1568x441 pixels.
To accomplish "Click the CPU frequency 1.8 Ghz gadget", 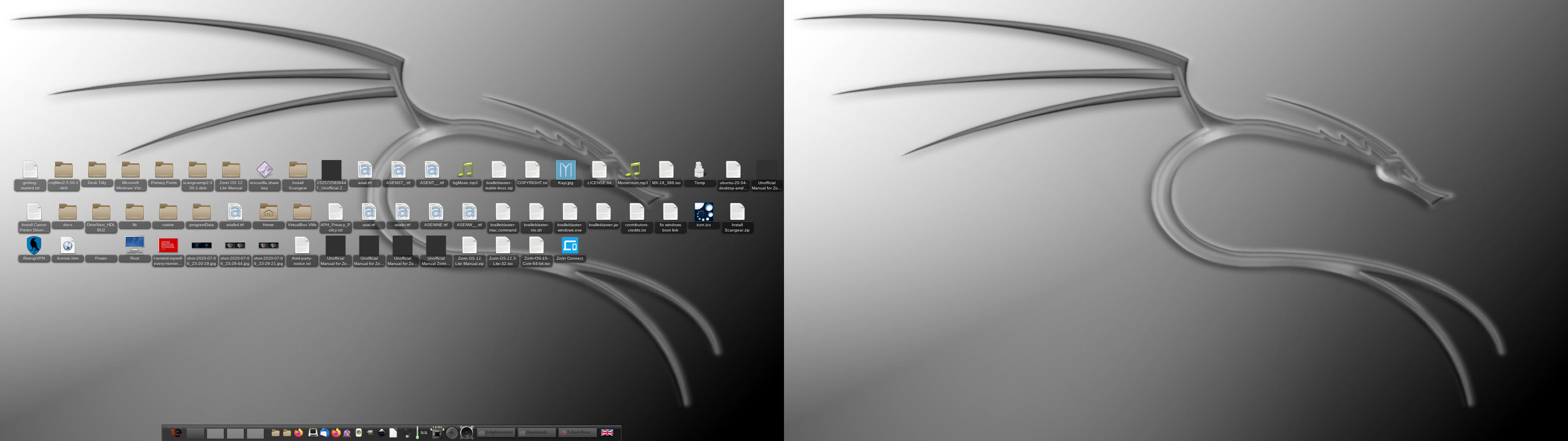I will click(x=437, y=432).
